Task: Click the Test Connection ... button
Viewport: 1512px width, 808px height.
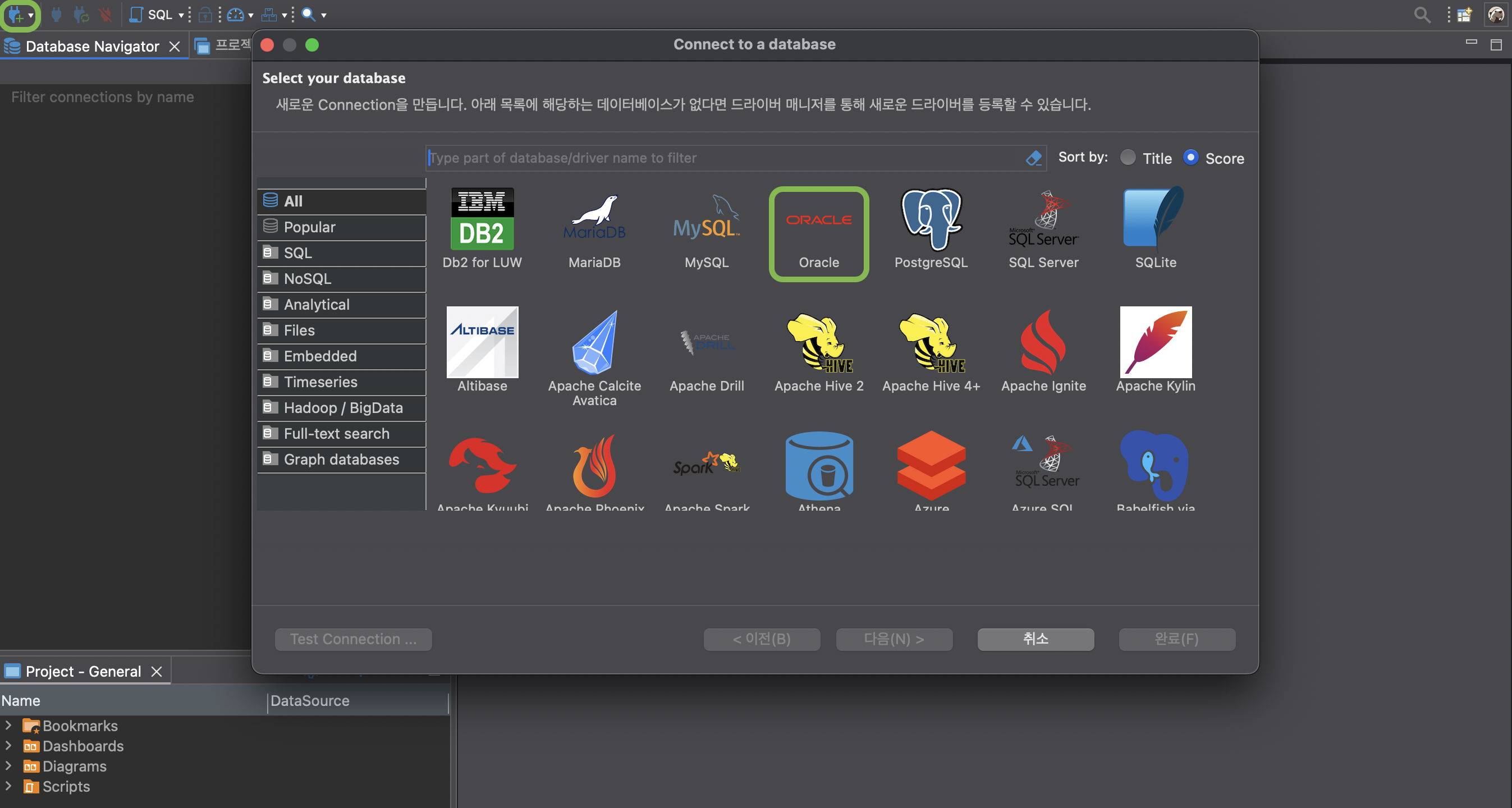Action: point(354,639)
